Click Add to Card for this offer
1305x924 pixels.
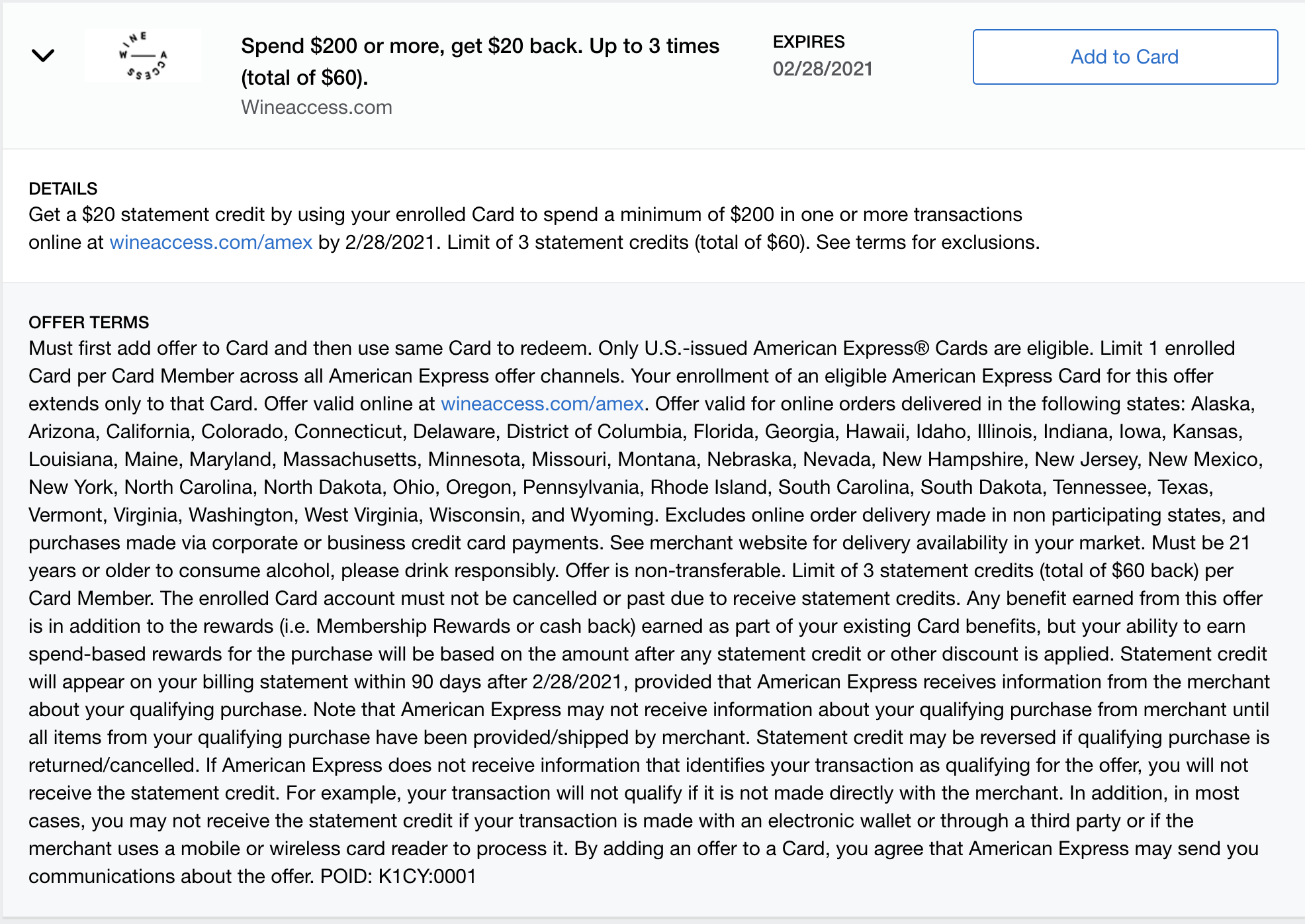pyautogui.click(x=1124, y=57)
